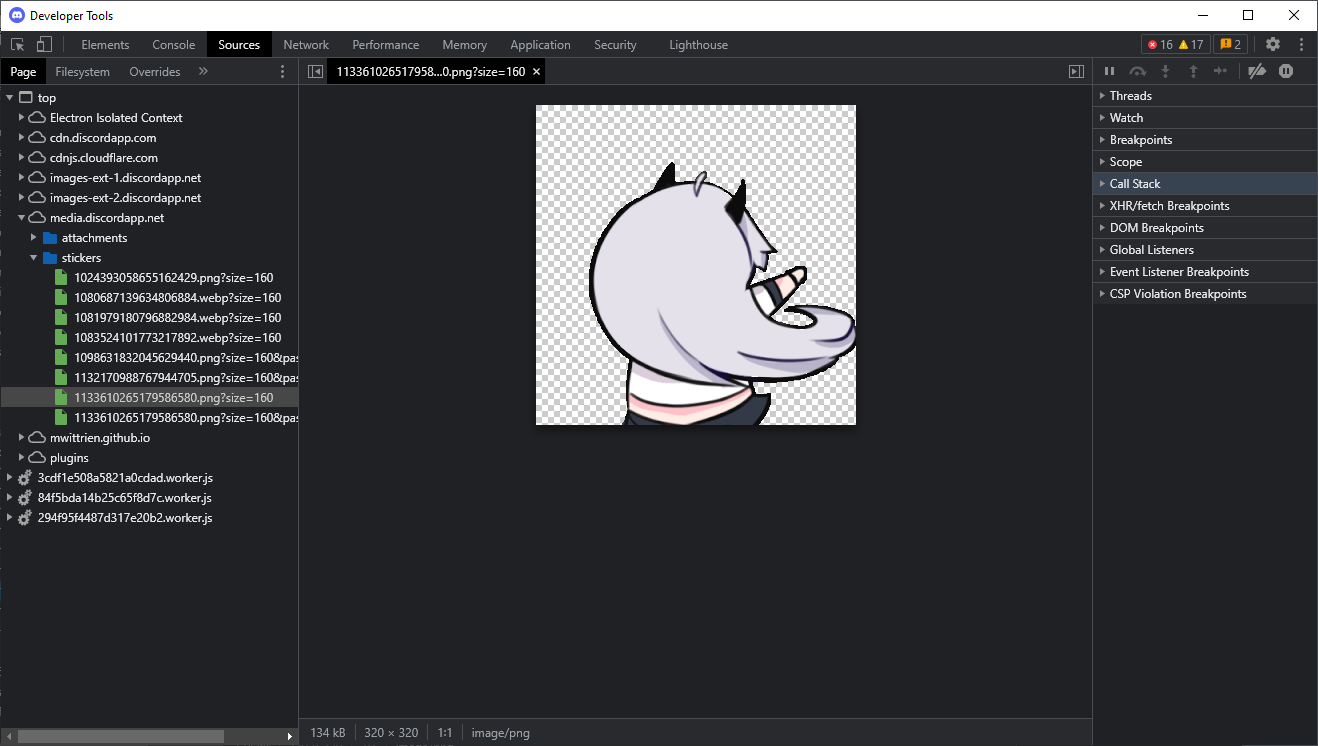Open the Console tab
The height and width of the screenshot is (746, 1318).
173,45
